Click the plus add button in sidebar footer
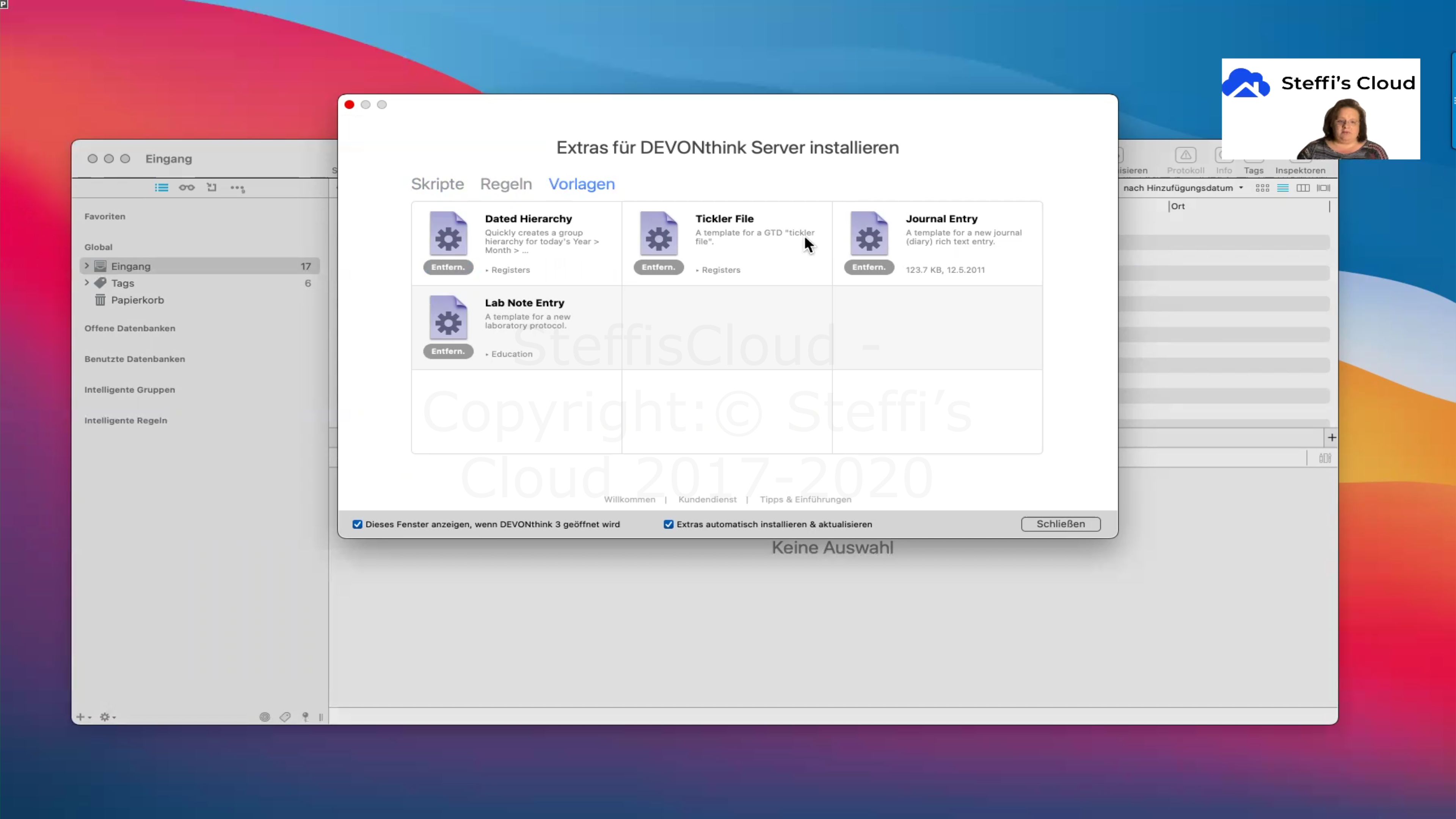 pyautogui.click(x=81, y=717)
